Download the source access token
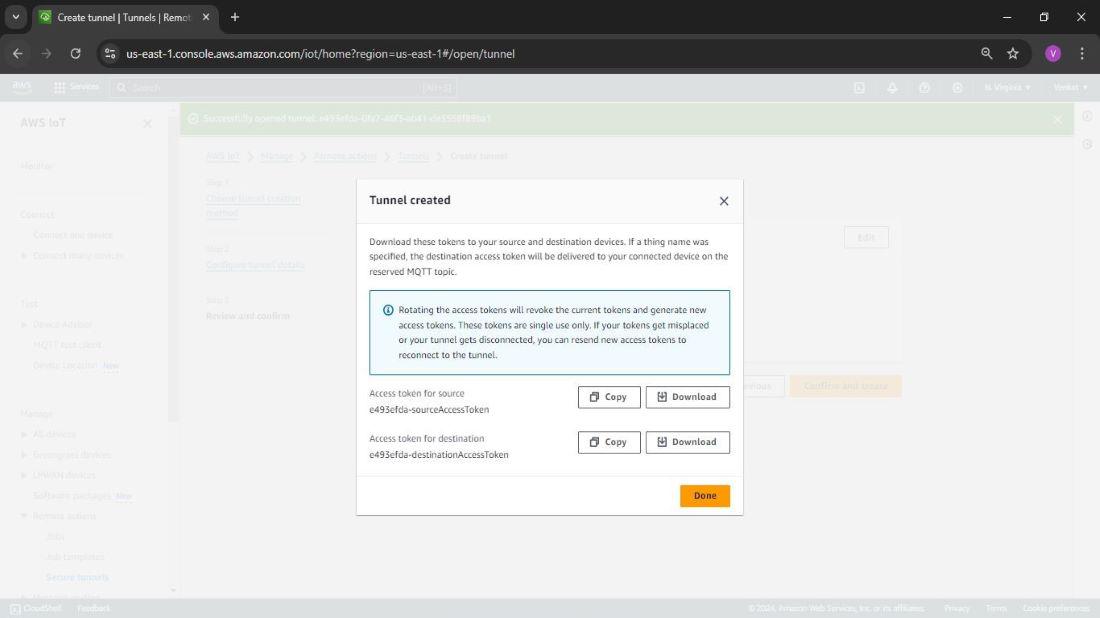The height and width of the screenshot is (618, 1100). pyautogui.click(x=688, y=397)
